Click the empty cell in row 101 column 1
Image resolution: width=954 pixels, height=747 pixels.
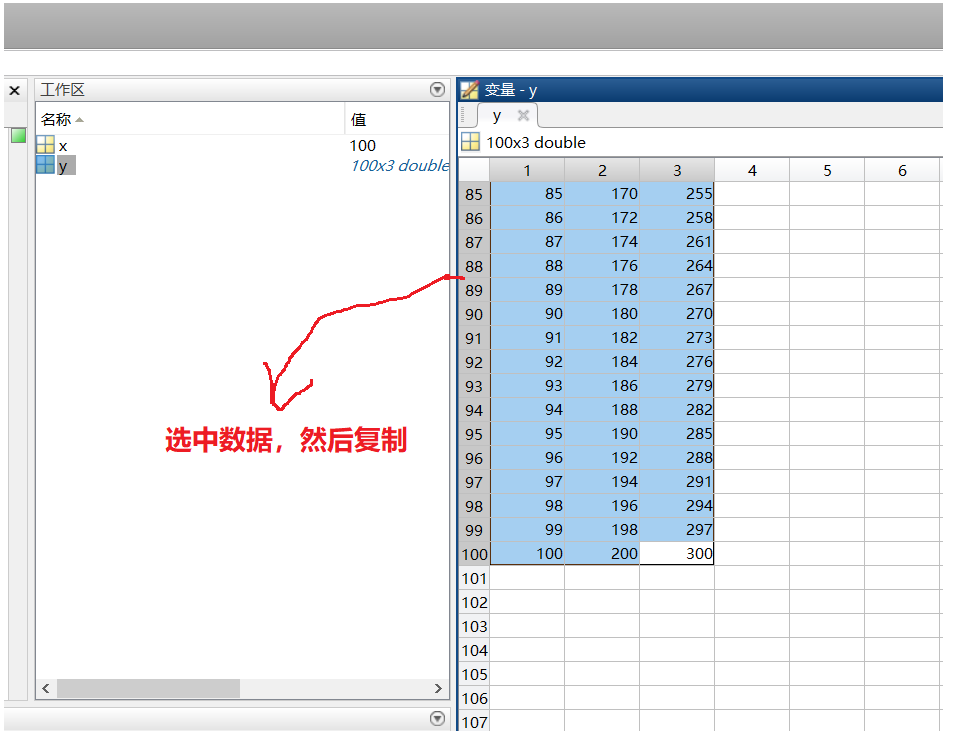[527, 578]
